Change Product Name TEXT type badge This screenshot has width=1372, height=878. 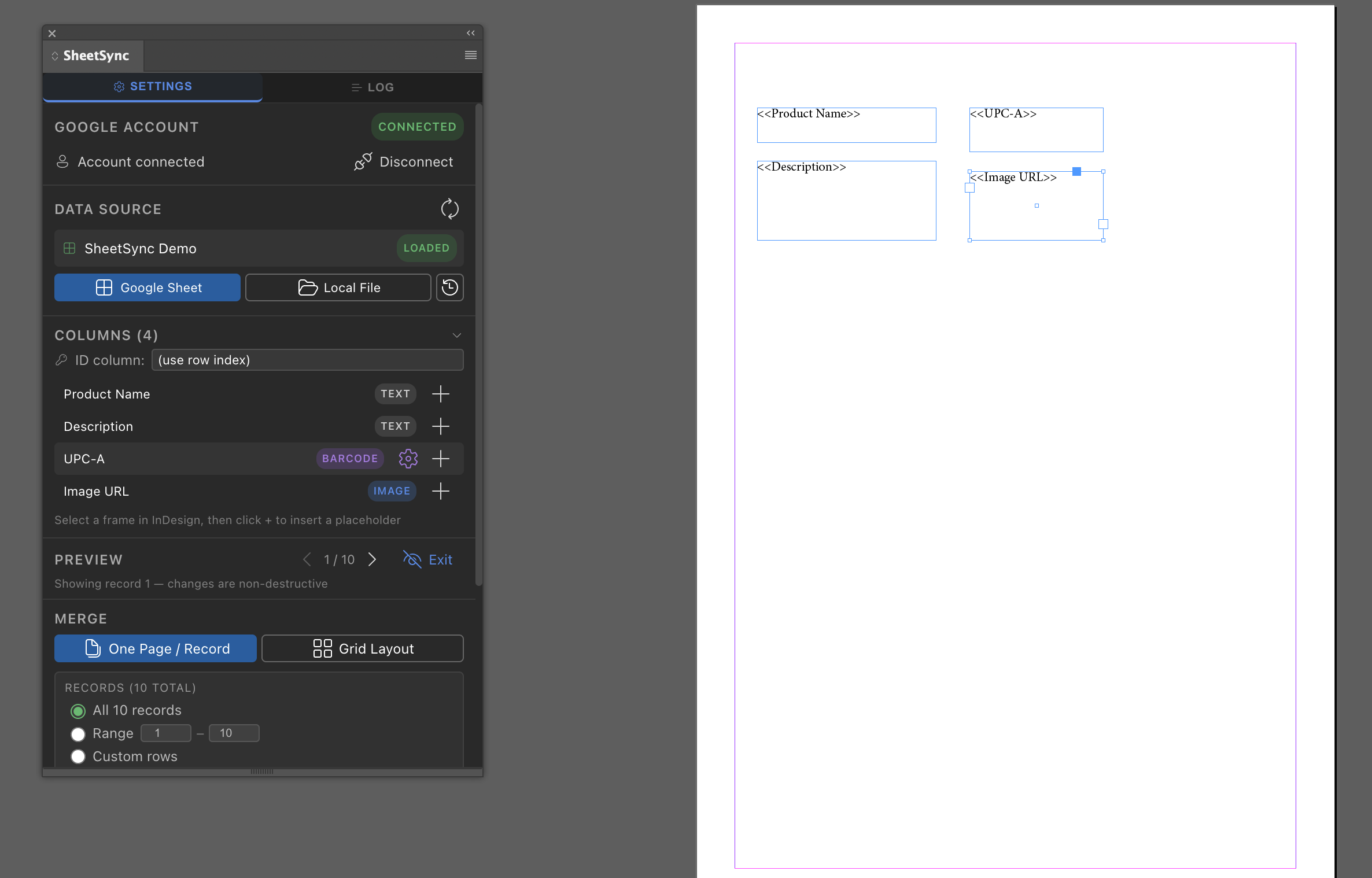click(x=396, y=394)
